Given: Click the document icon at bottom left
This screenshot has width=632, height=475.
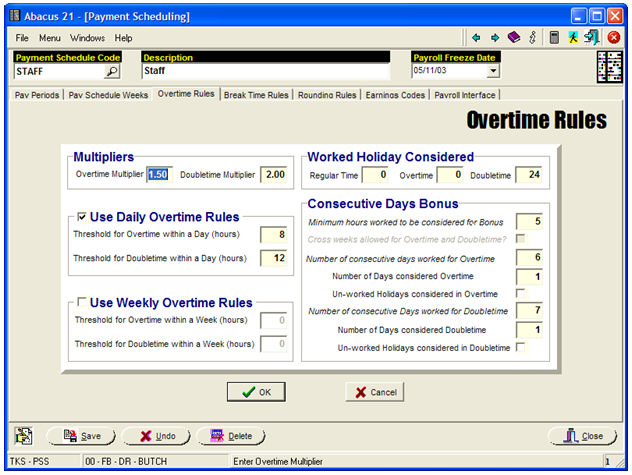Looking at the screenshot, I should point(23,436).
